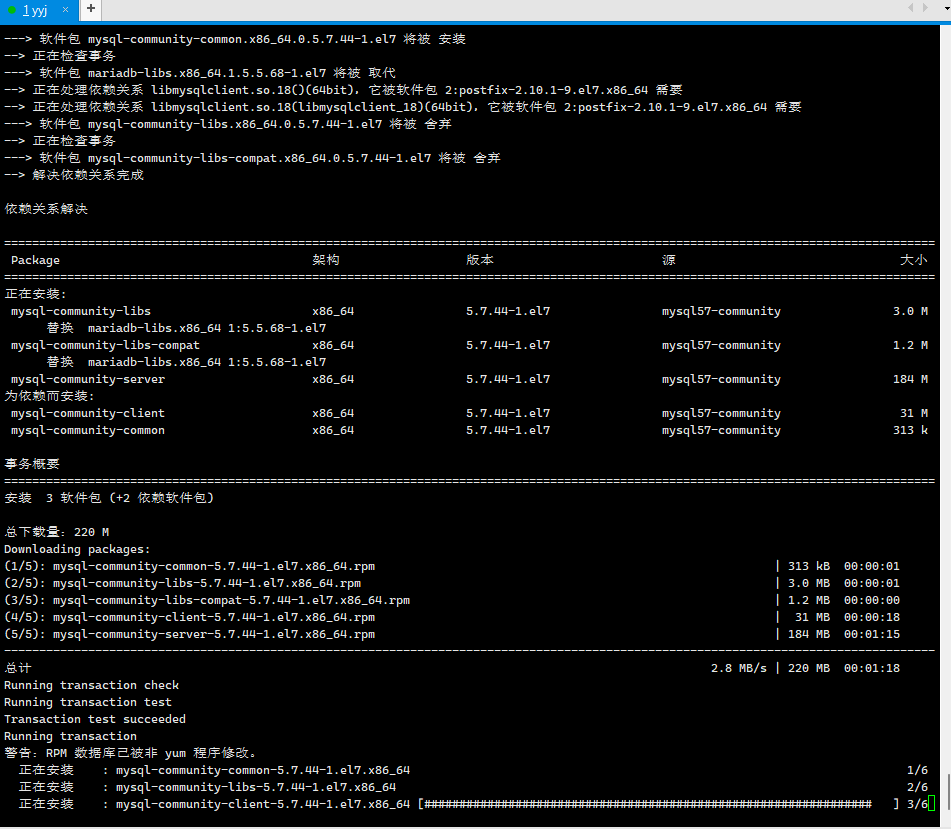This screenshot has width=951, height=829.
Task: Click the 'mariadb-libs.x86_64.1.5.5.68-1.el7 将被 取代' line
Action: pos(200,73)
